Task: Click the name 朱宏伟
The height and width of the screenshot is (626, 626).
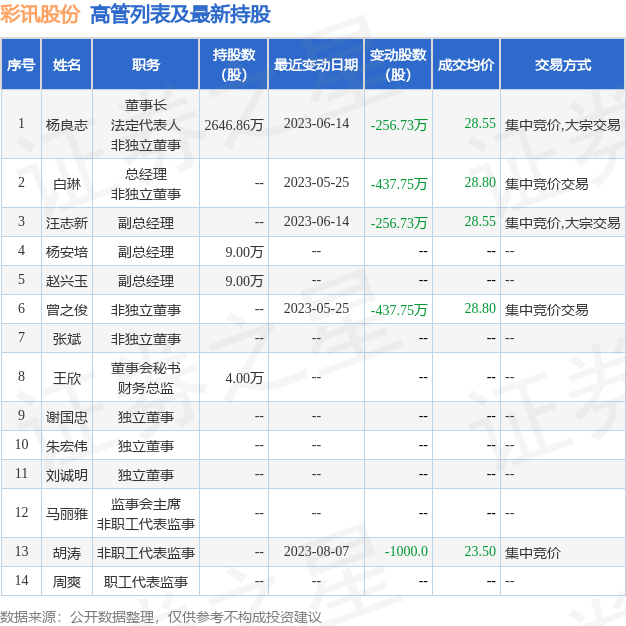Action: tap(67, 446)
